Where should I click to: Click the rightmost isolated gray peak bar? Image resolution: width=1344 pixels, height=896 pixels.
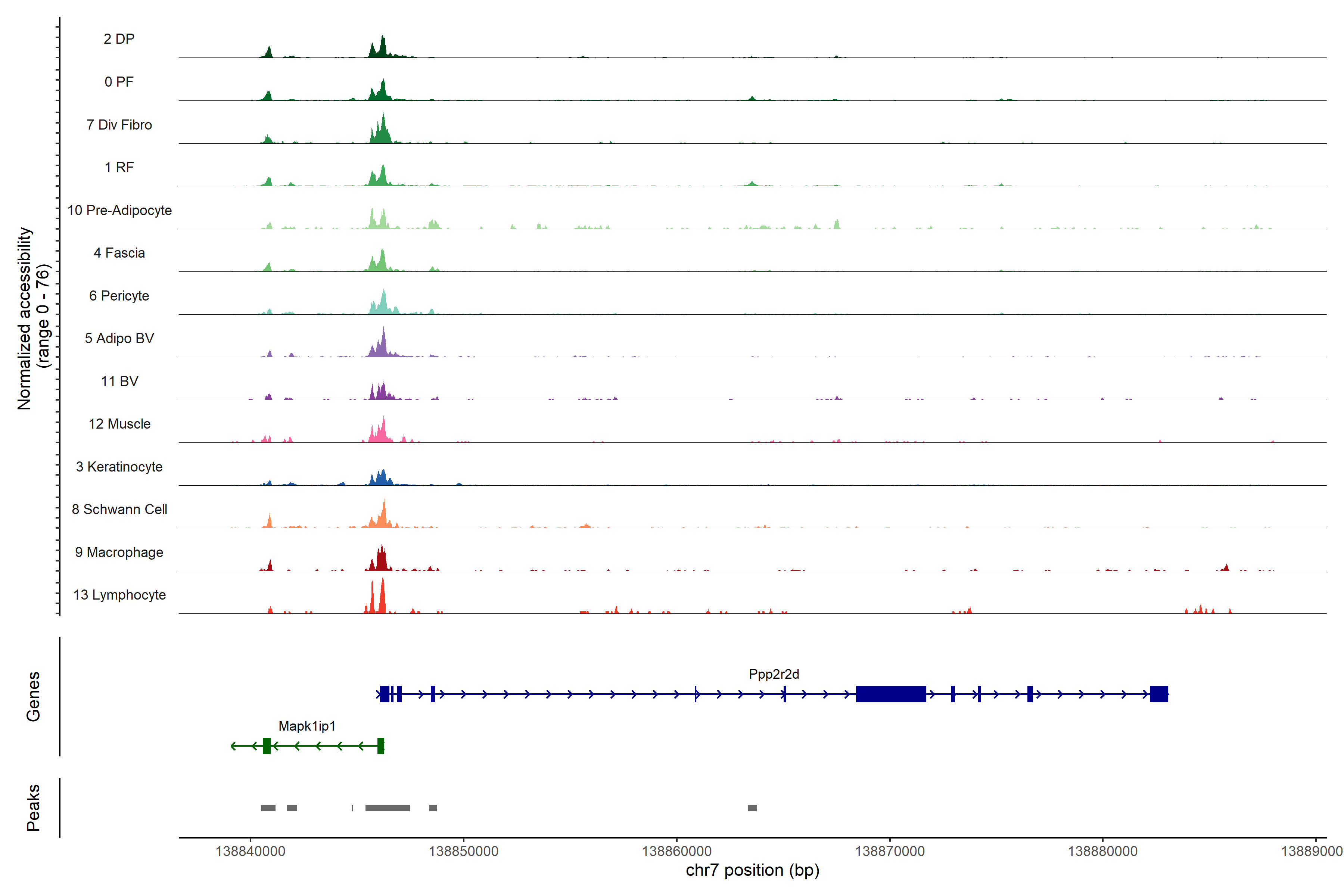(752, 808)
